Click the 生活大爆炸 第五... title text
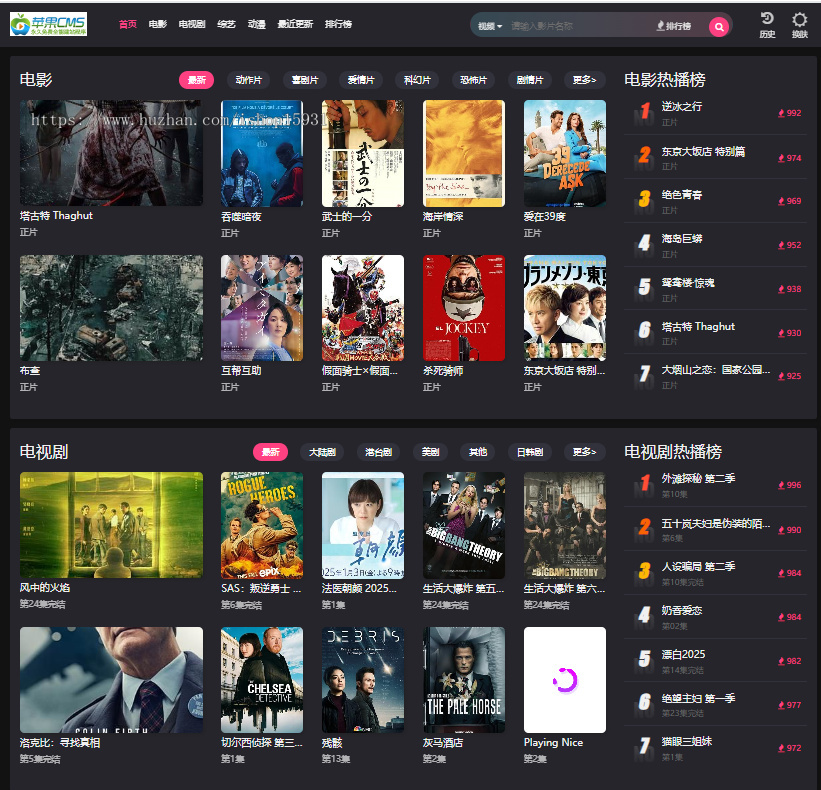Screen dimensions: 821x790 point(463,588)
